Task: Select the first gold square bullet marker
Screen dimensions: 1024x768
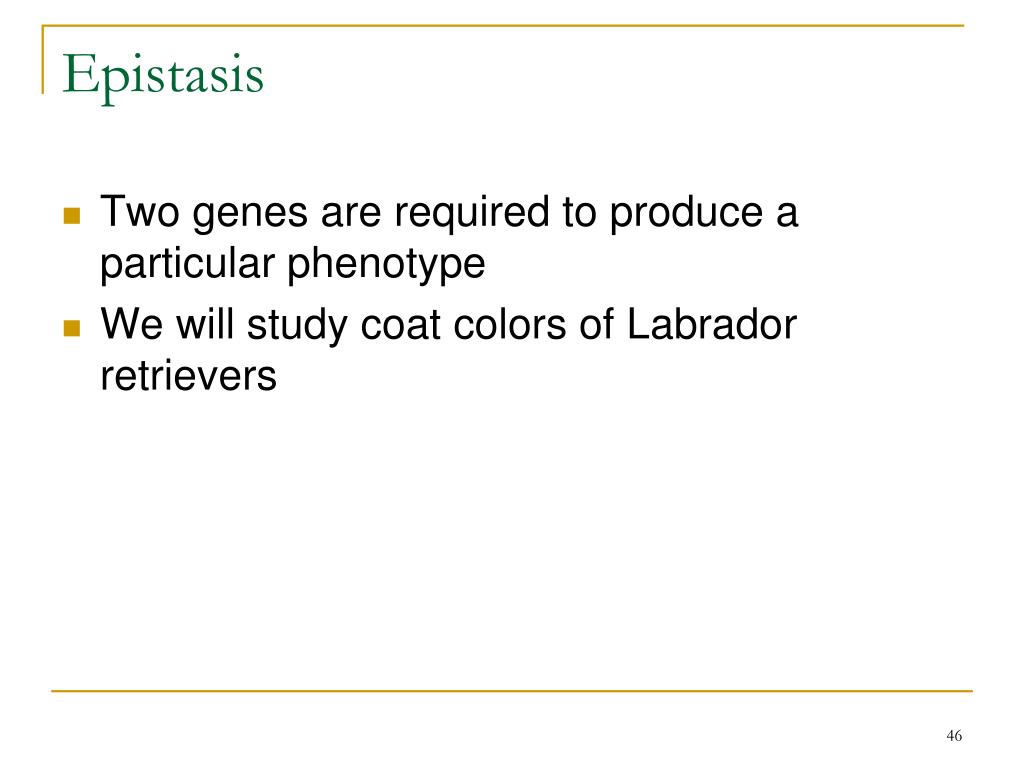Action: point(72,216)
